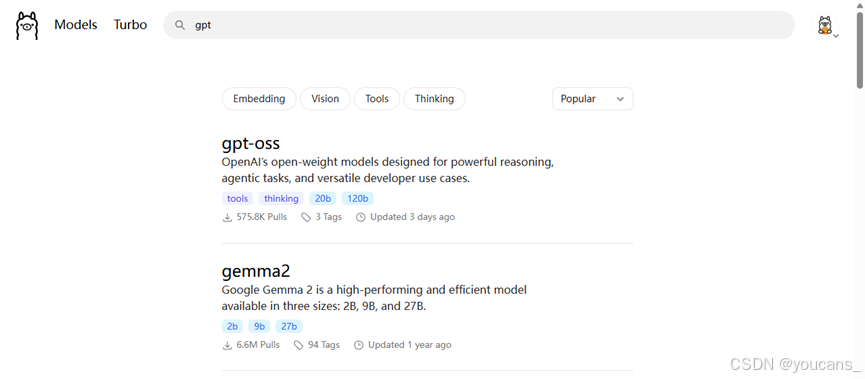Image resolution: width=865 pixels, height=379 pixels.
Task: Filter results by Embedding
Action: 259,99
